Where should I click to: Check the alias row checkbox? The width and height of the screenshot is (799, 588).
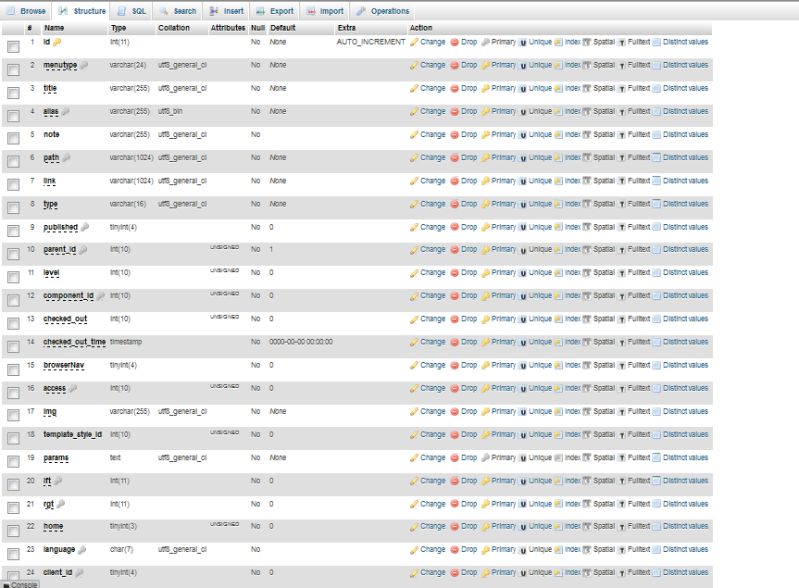coord(13,116)
